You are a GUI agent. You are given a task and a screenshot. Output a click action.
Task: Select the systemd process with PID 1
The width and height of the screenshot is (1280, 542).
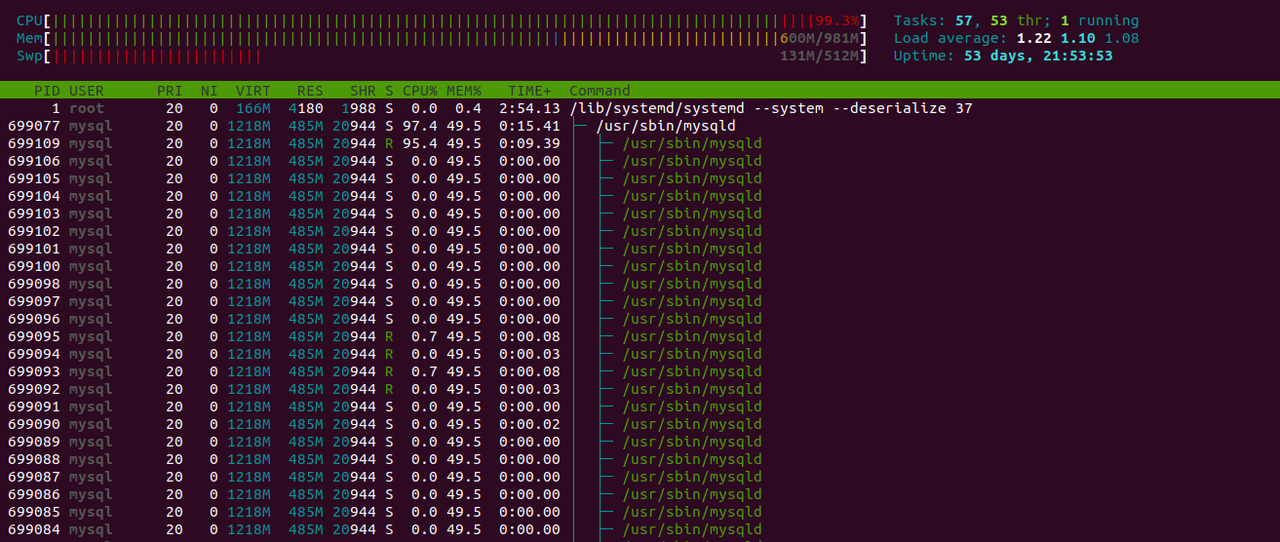pos(640,108)
